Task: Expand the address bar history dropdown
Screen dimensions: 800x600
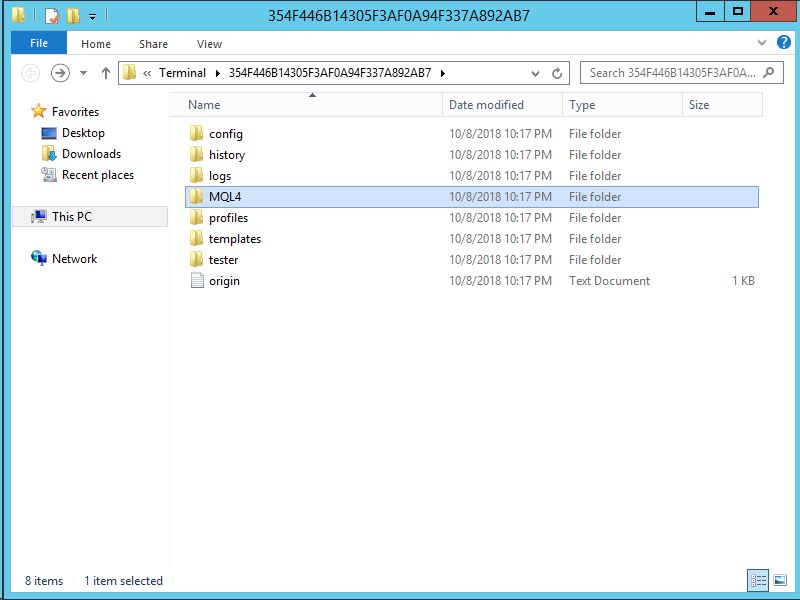Action: click(x=535, y=73)
